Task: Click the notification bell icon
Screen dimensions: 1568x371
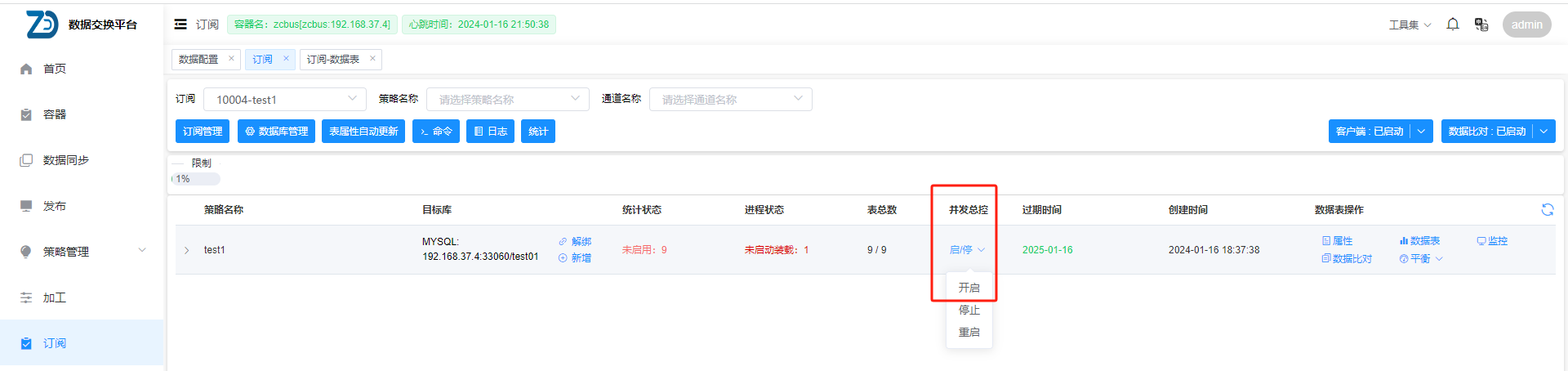Action: [1453, 25]
